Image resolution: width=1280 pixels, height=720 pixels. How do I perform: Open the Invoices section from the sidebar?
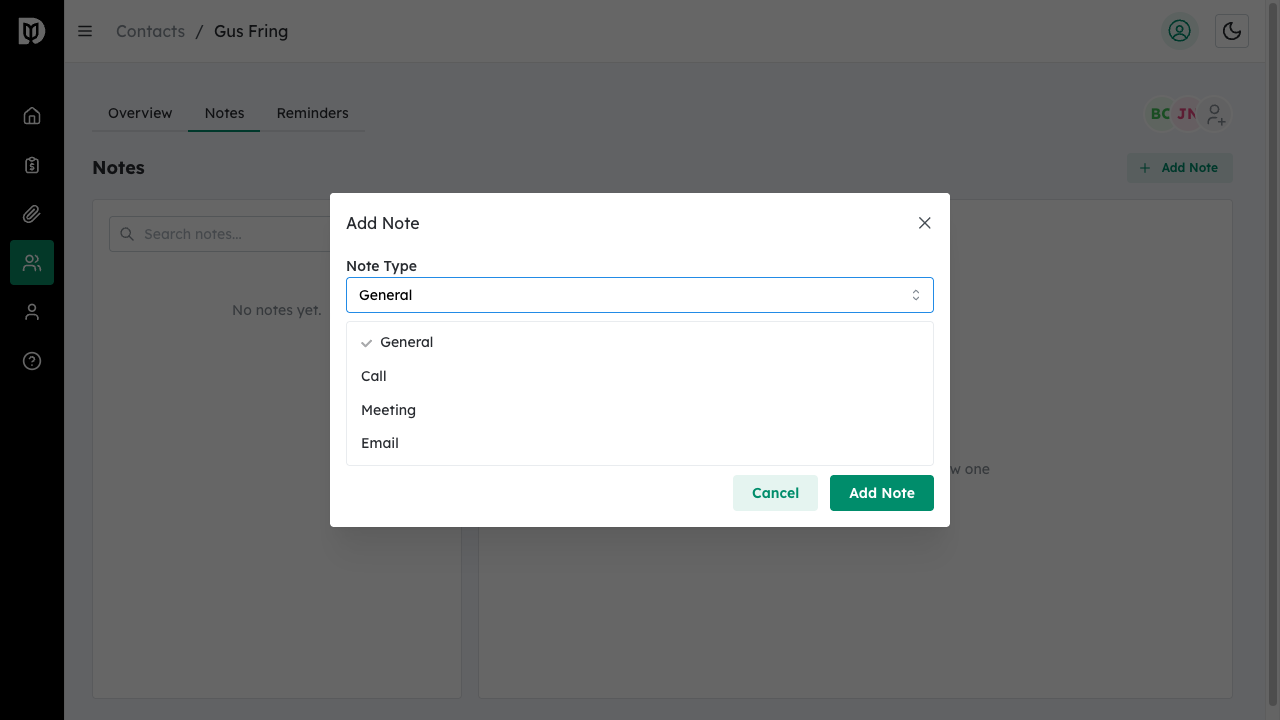pyautogui.click(x=31, y=164)
